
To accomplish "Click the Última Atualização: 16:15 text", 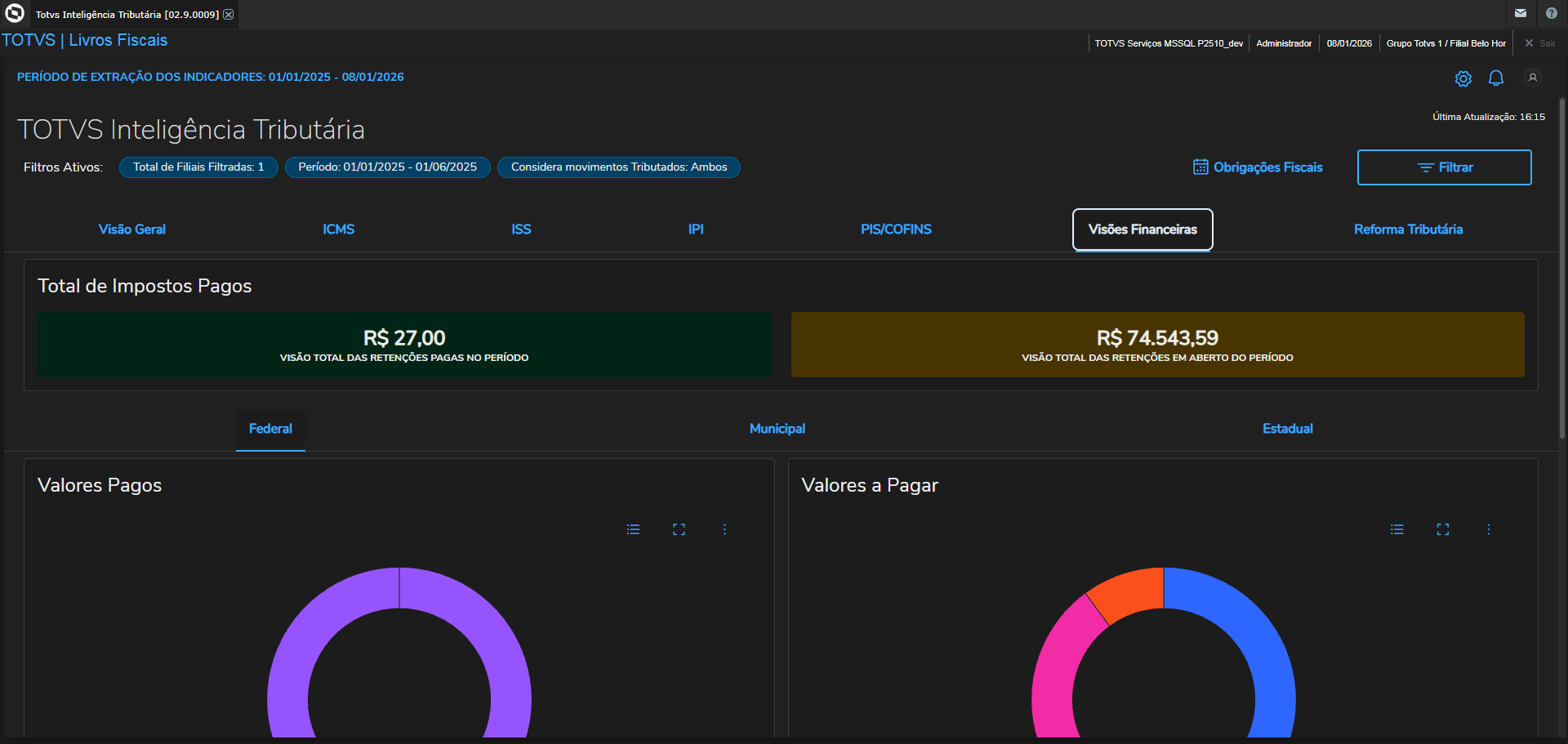I will (1489, 117).
